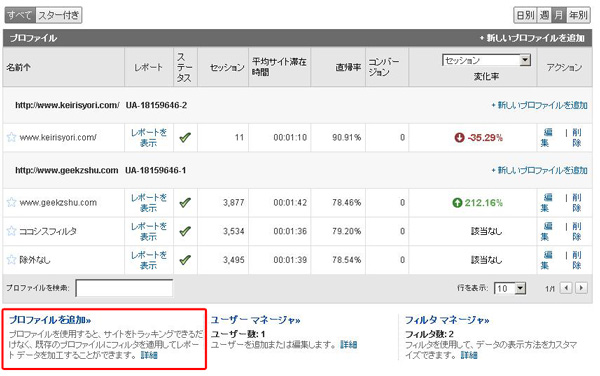
Task: Open プロファイルを追加 link
Action: click(x=50, y=320)
